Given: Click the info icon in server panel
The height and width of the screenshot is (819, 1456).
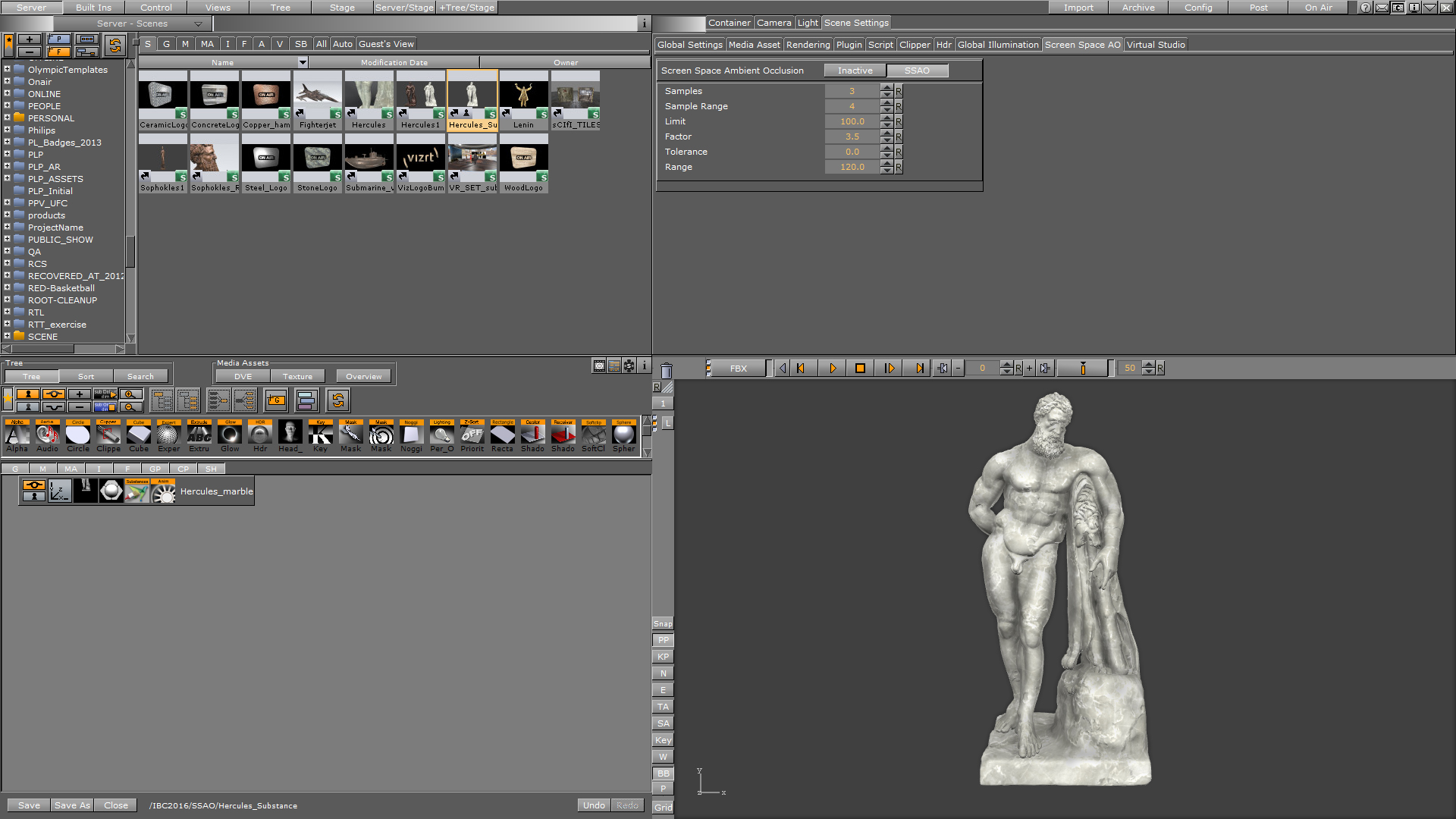Looking at the screenshot, I should [644, 24].
